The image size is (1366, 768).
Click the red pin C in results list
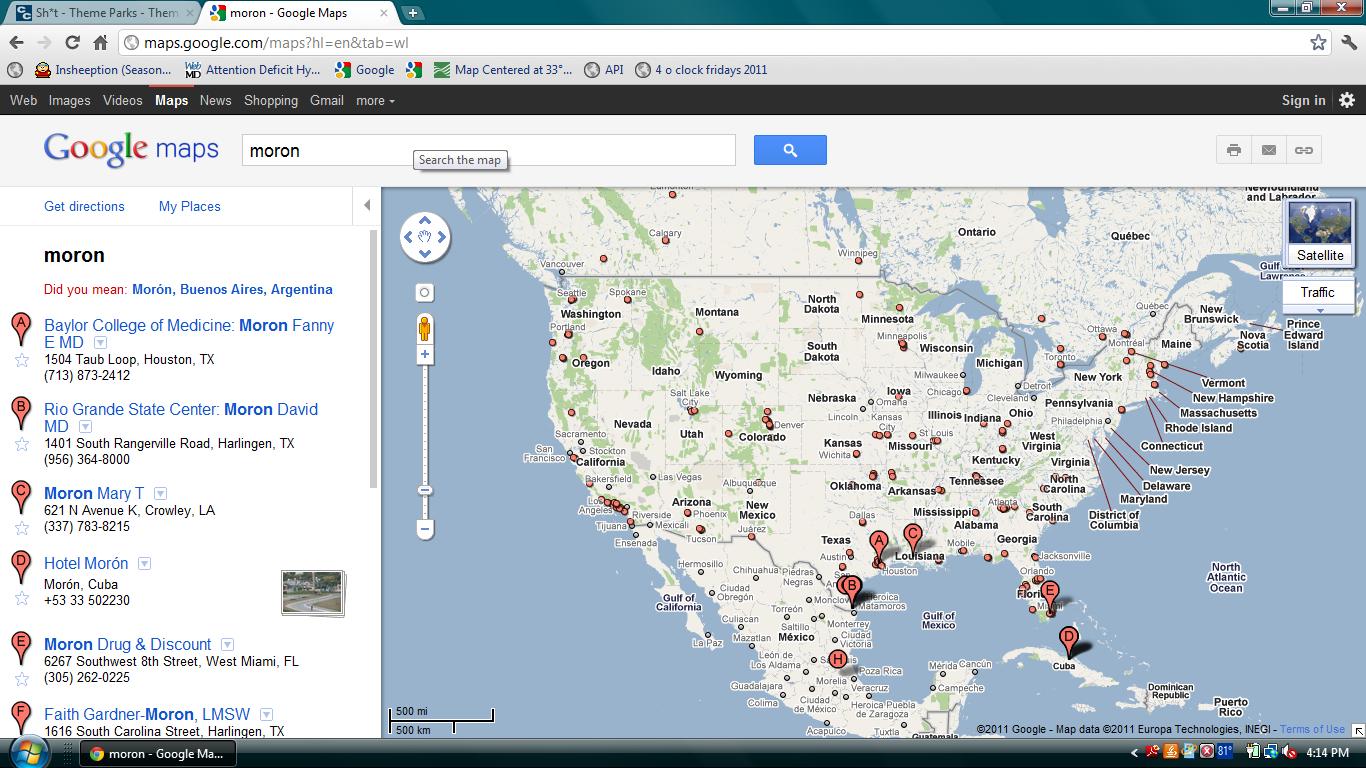(20, 497)
